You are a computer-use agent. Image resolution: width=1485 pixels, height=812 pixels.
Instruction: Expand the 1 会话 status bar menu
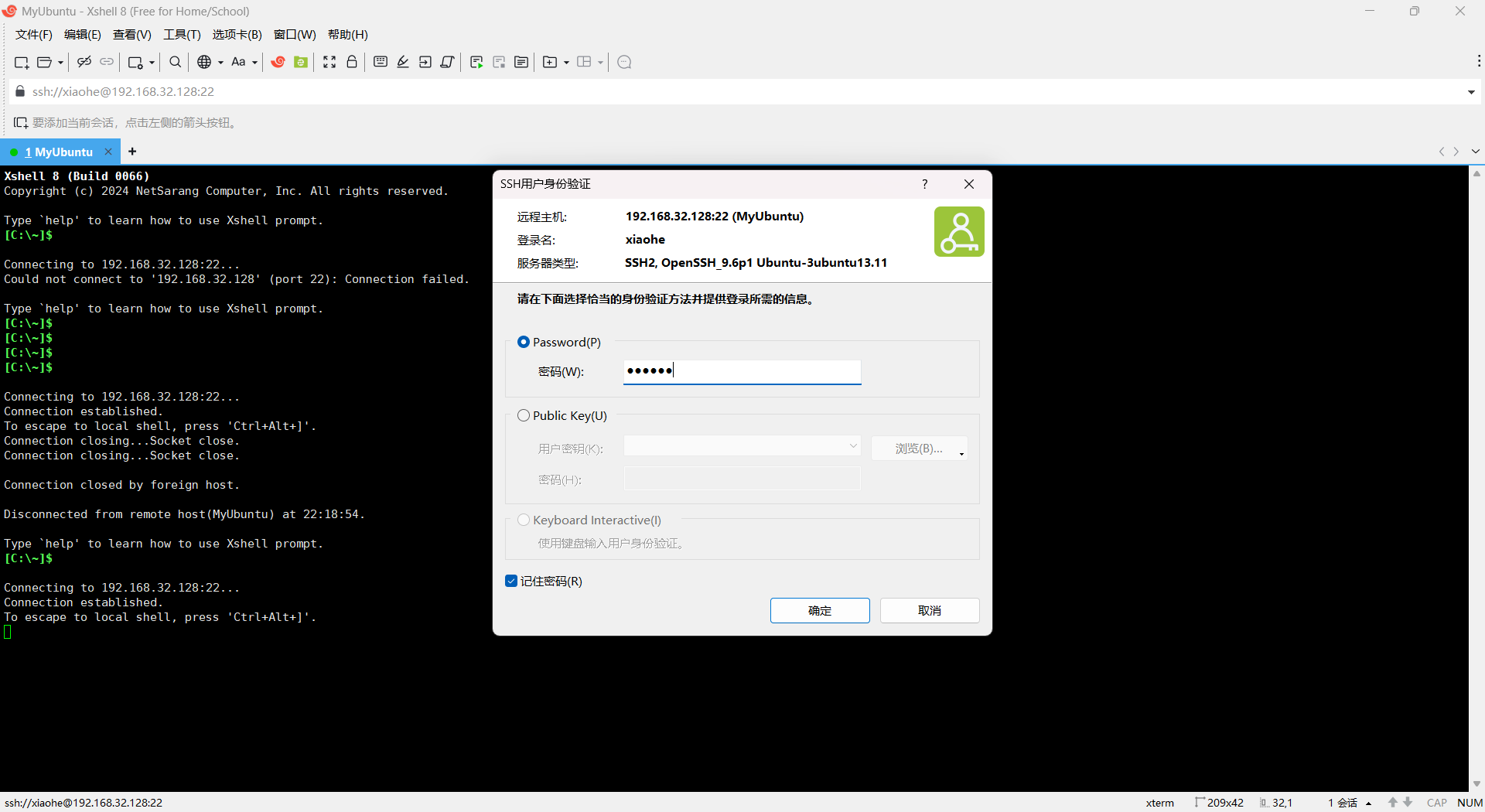click(x=1350, y=803)
